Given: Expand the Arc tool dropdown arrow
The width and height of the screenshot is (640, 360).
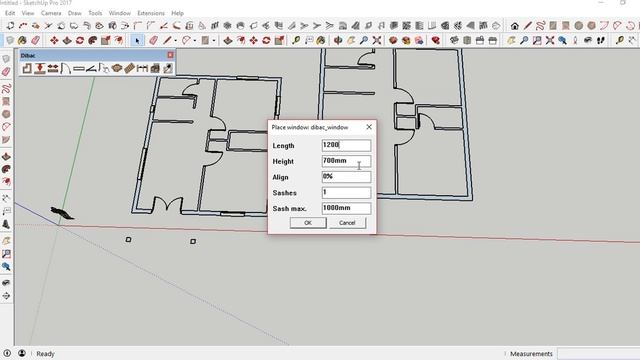Looking at the screenshot, I should click(x=195, y=40).
